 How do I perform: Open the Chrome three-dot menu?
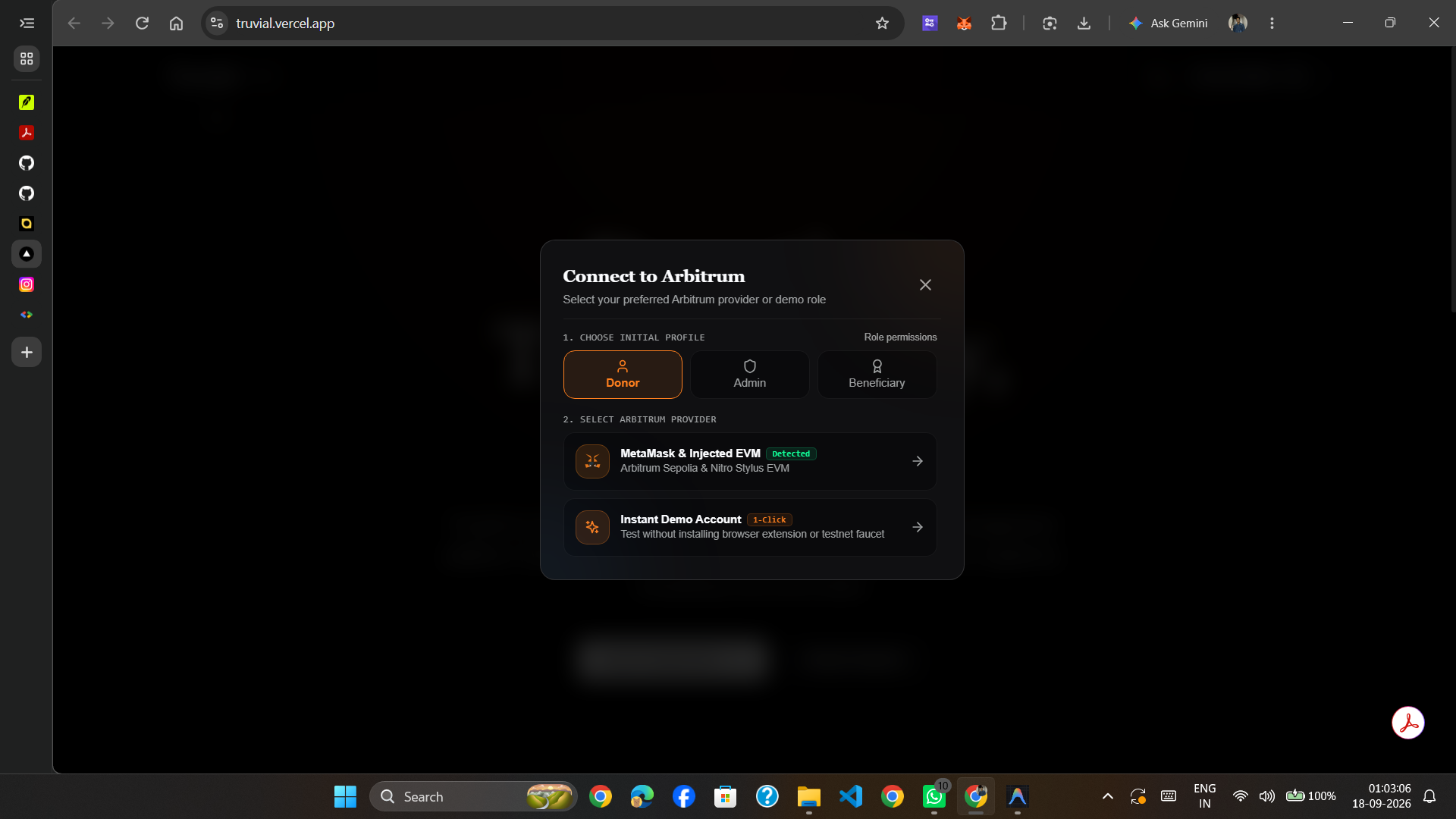coord(1272,24)
